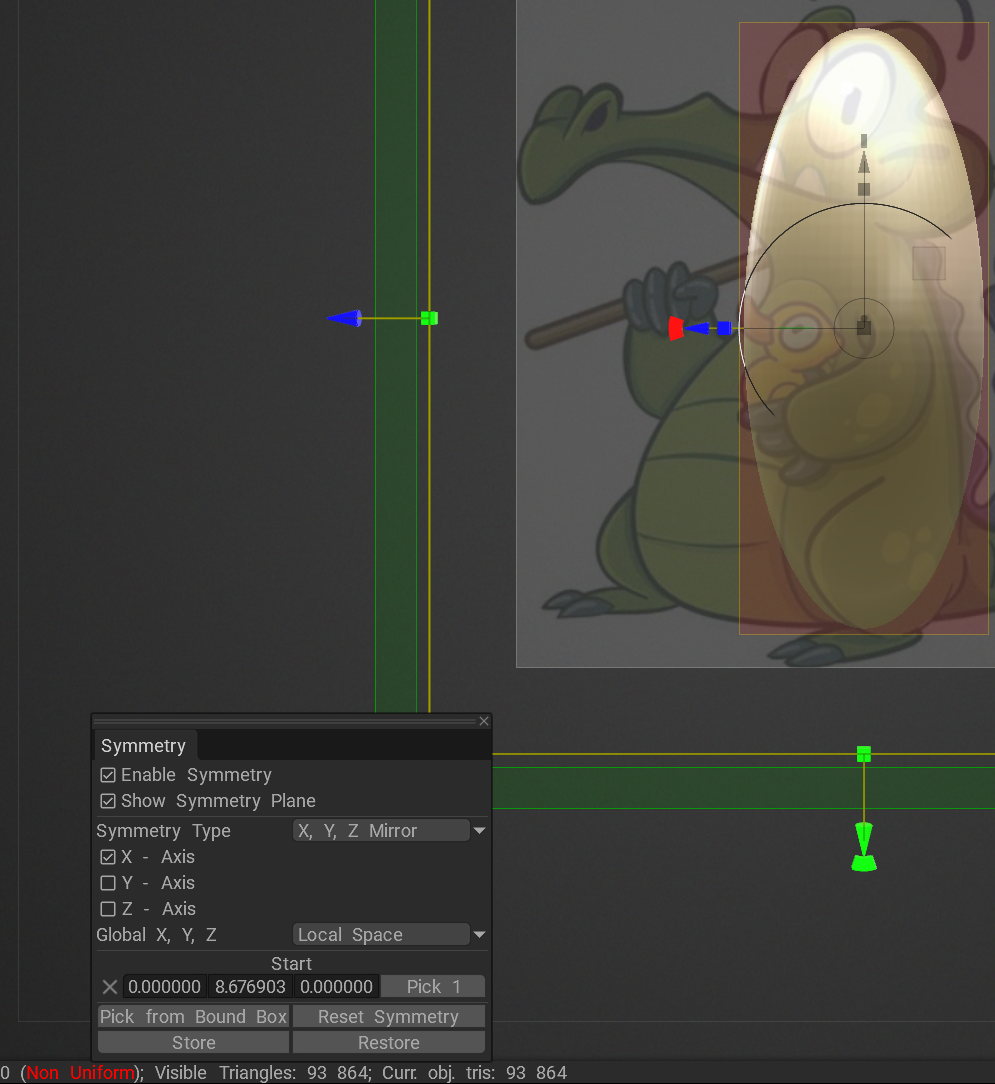Disable the Enable Symmetry checkbox

coord(108,775)
